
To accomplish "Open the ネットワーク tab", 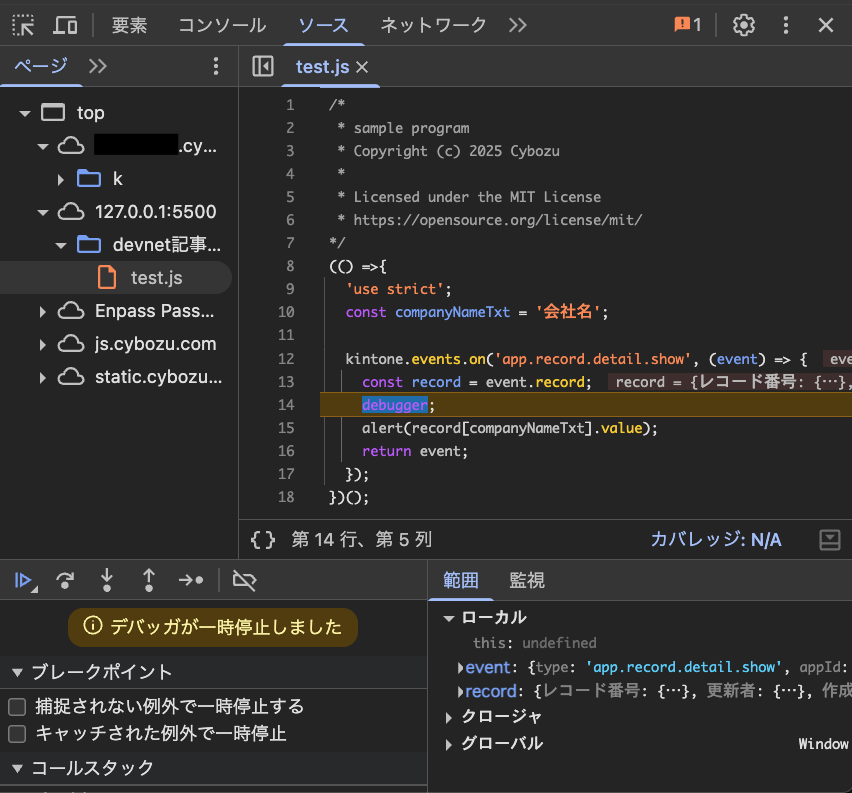I will coord(433,25).
